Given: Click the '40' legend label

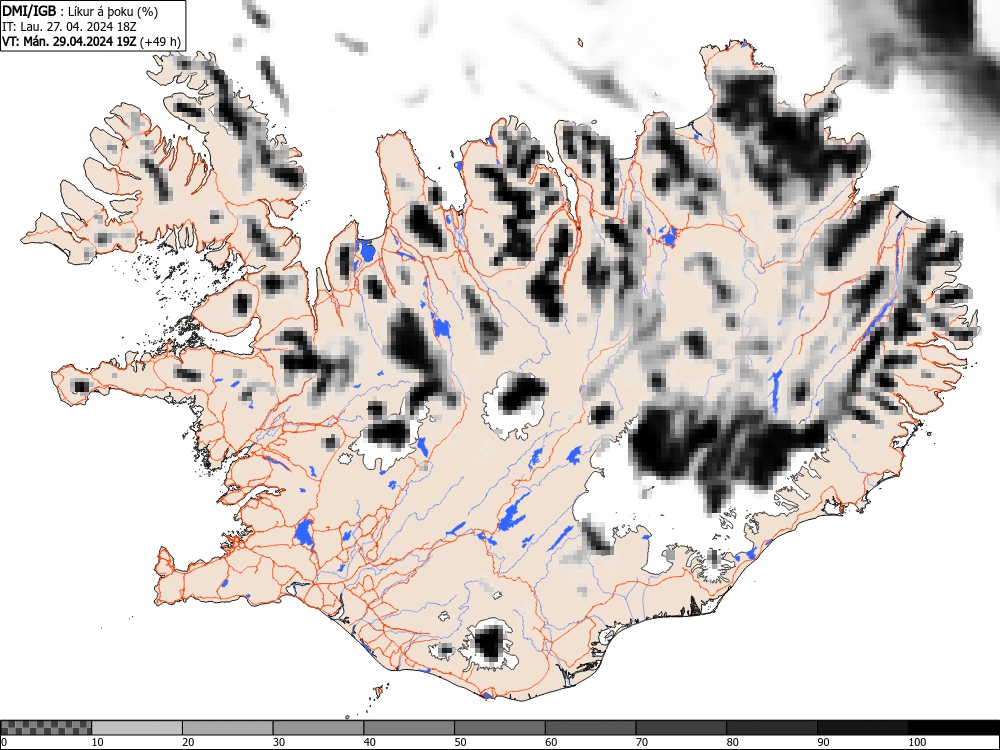Looking at the screenshot, I should (x=369, y=742).
